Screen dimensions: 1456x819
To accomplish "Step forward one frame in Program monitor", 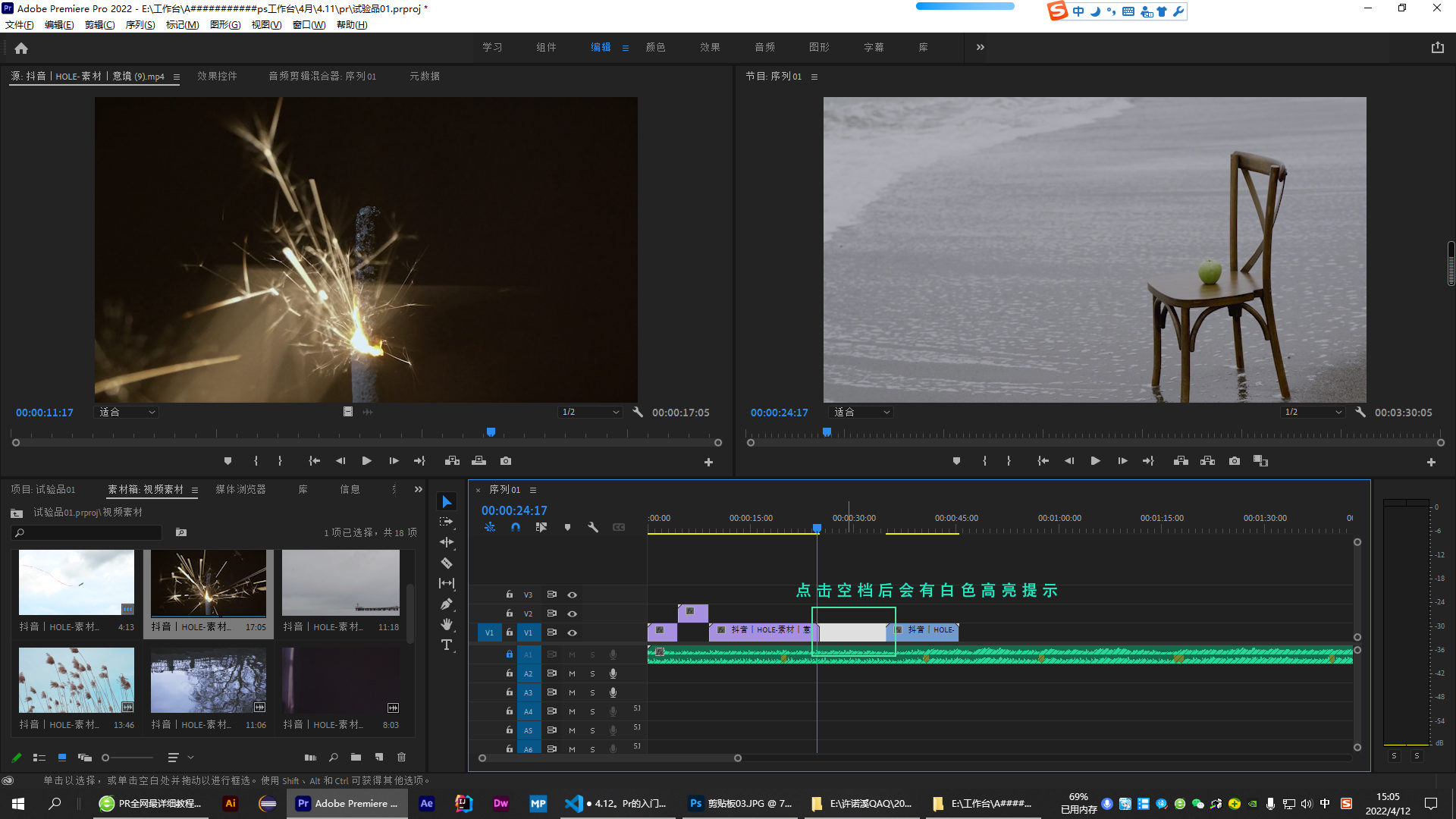I will 1122,461.
